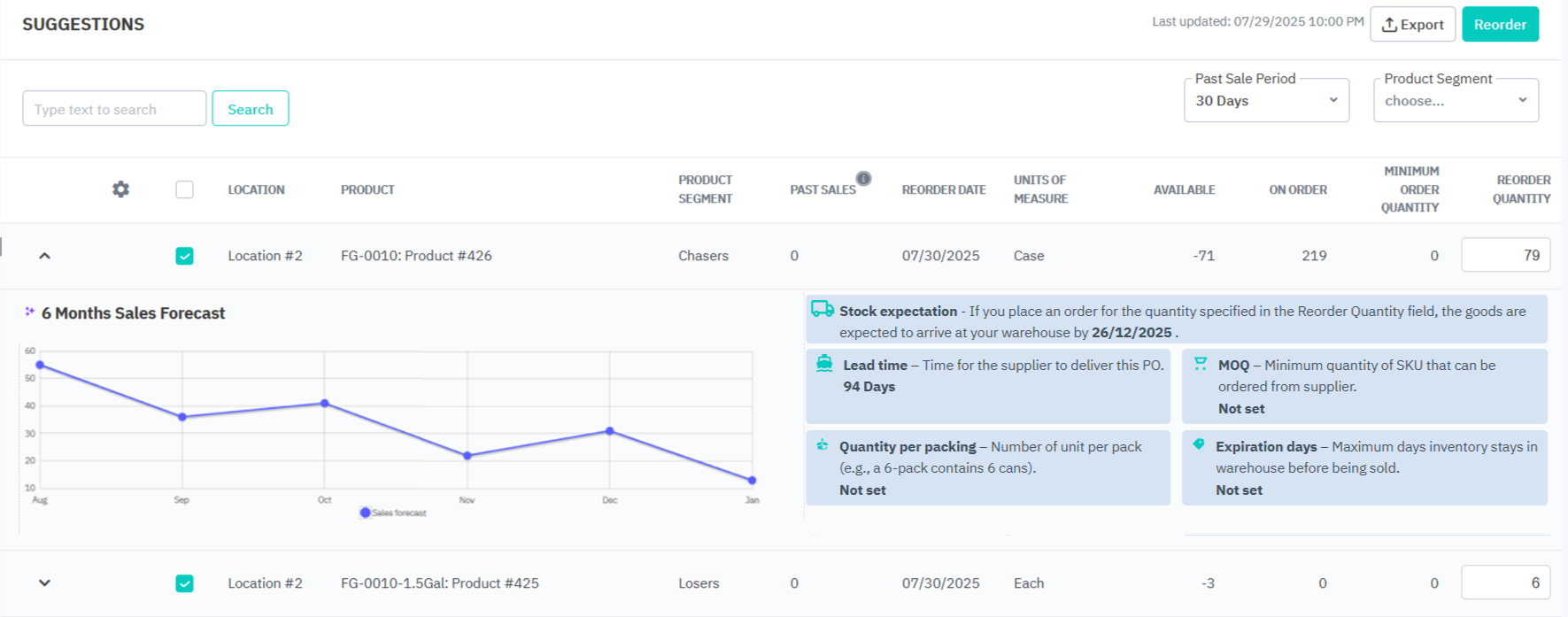The height and width of the screenshot is (617, 1568).
Task: Sort by the Available column header
Action: tap(1184, 189)
